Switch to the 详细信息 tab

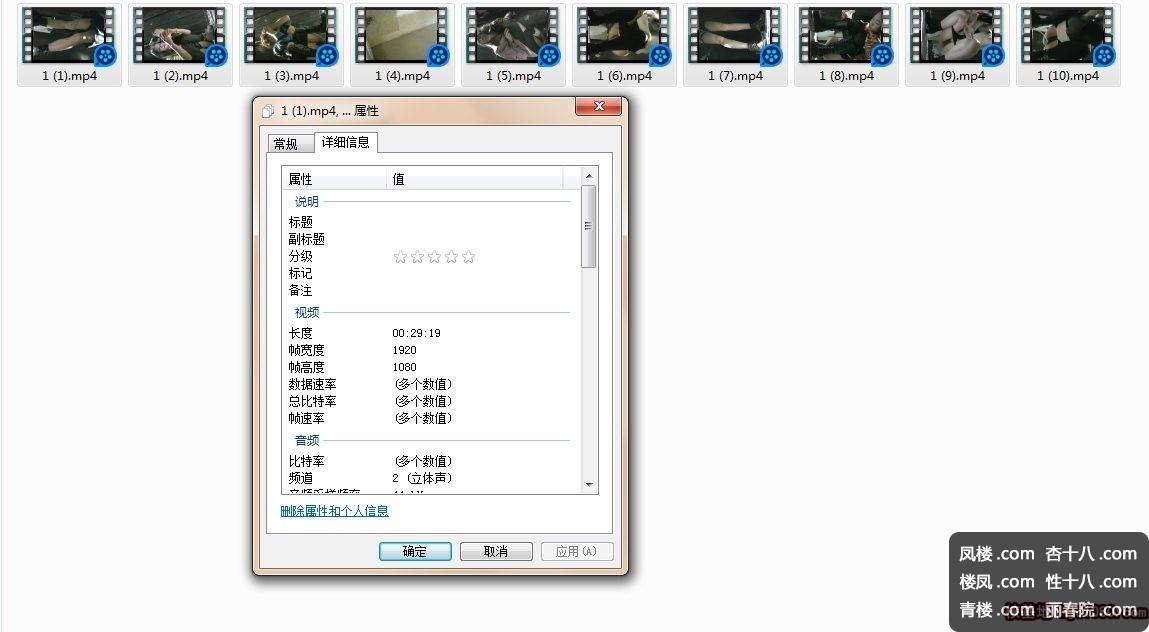(x=346, y=142)
